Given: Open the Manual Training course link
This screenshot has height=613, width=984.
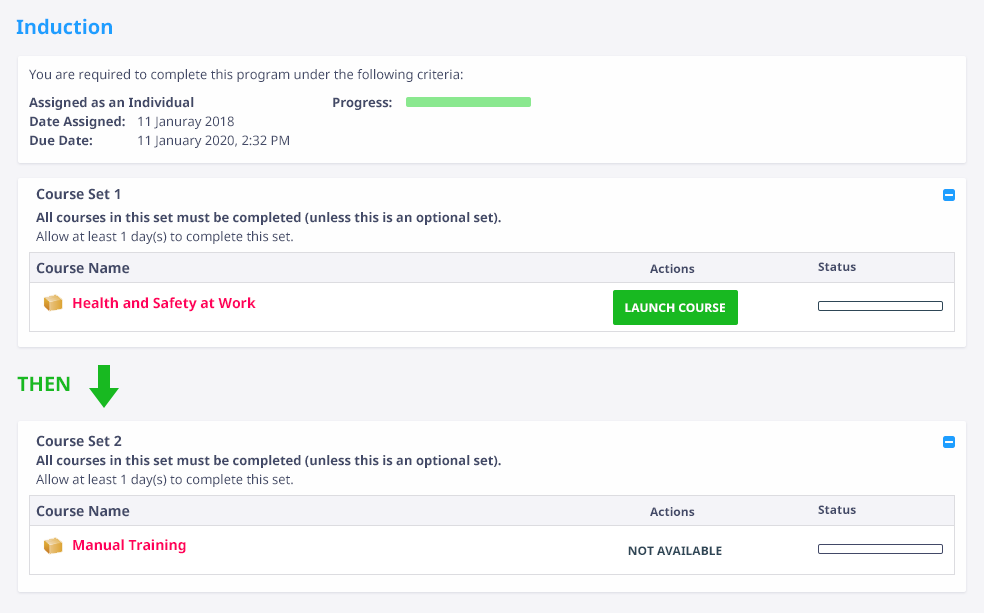Looking at the screenshot, I should [x=129, y=545].
